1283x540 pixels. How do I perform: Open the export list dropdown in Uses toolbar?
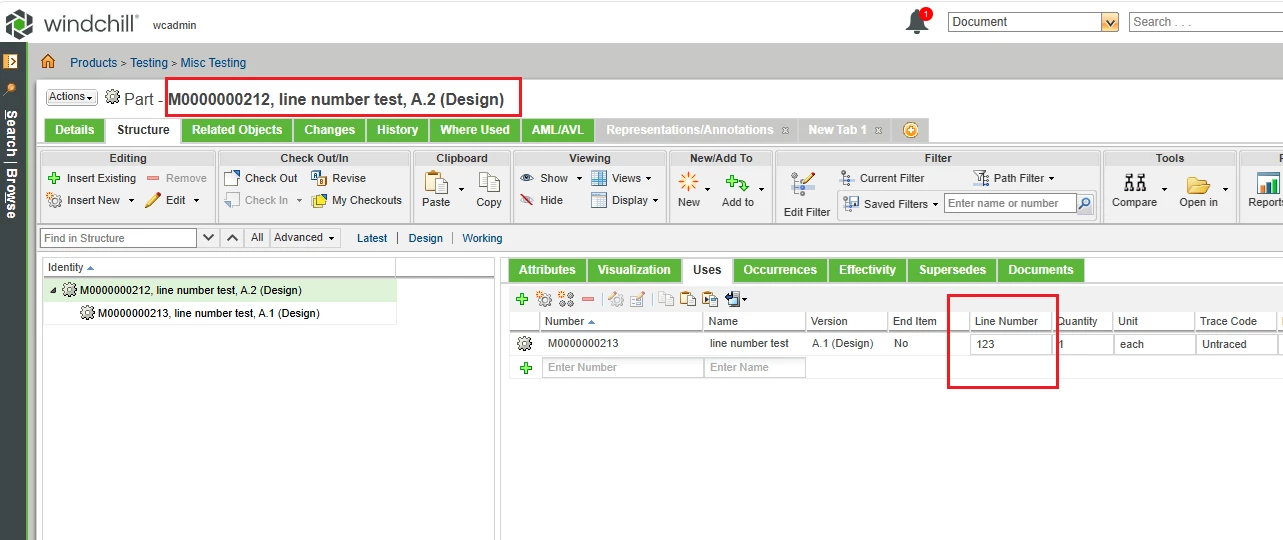(736, 299)
